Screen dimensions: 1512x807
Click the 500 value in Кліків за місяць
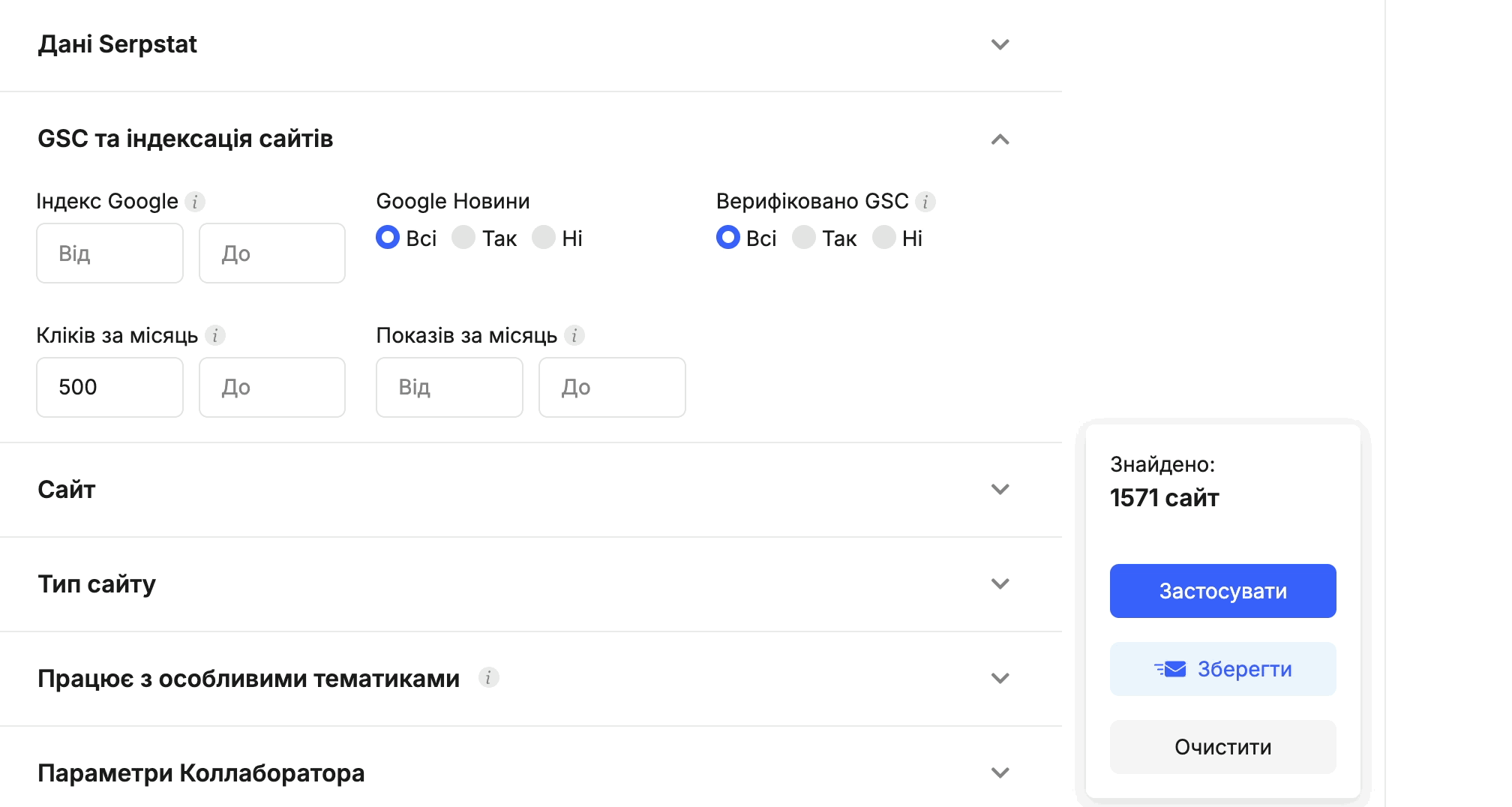tap(109, 387)
